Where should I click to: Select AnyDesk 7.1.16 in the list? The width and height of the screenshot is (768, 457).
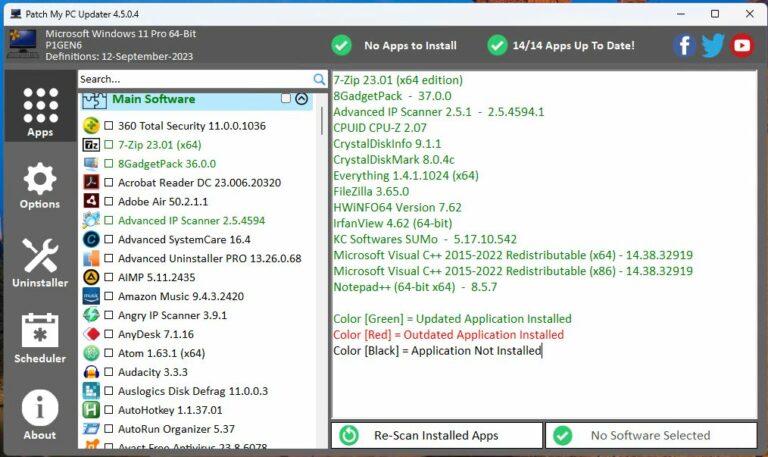tap(155, 334)
